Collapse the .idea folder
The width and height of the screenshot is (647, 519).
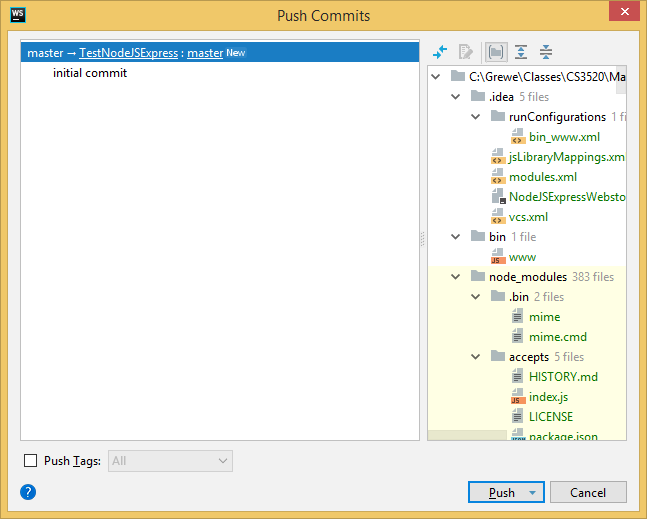[x=455, y=97]
